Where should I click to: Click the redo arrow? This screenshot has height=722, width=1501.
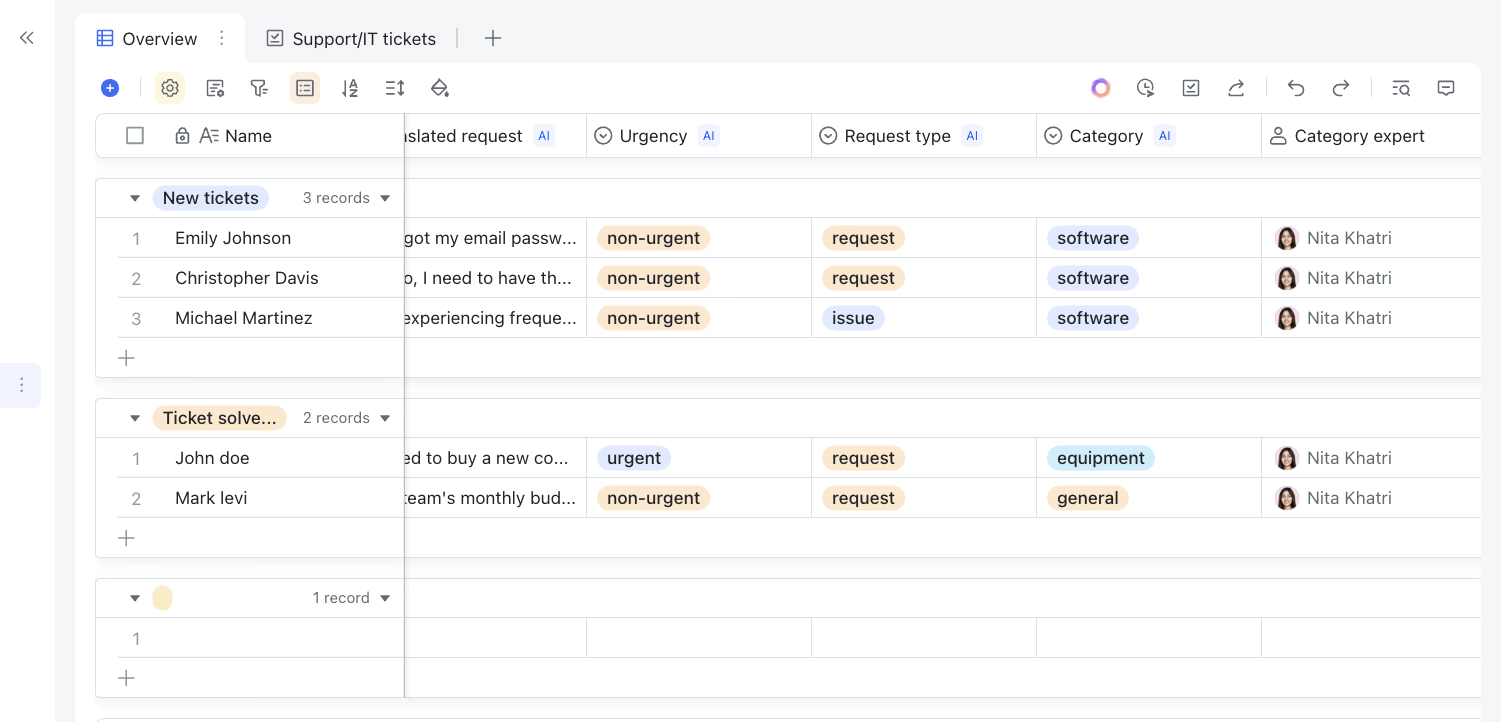[1341, 88]
